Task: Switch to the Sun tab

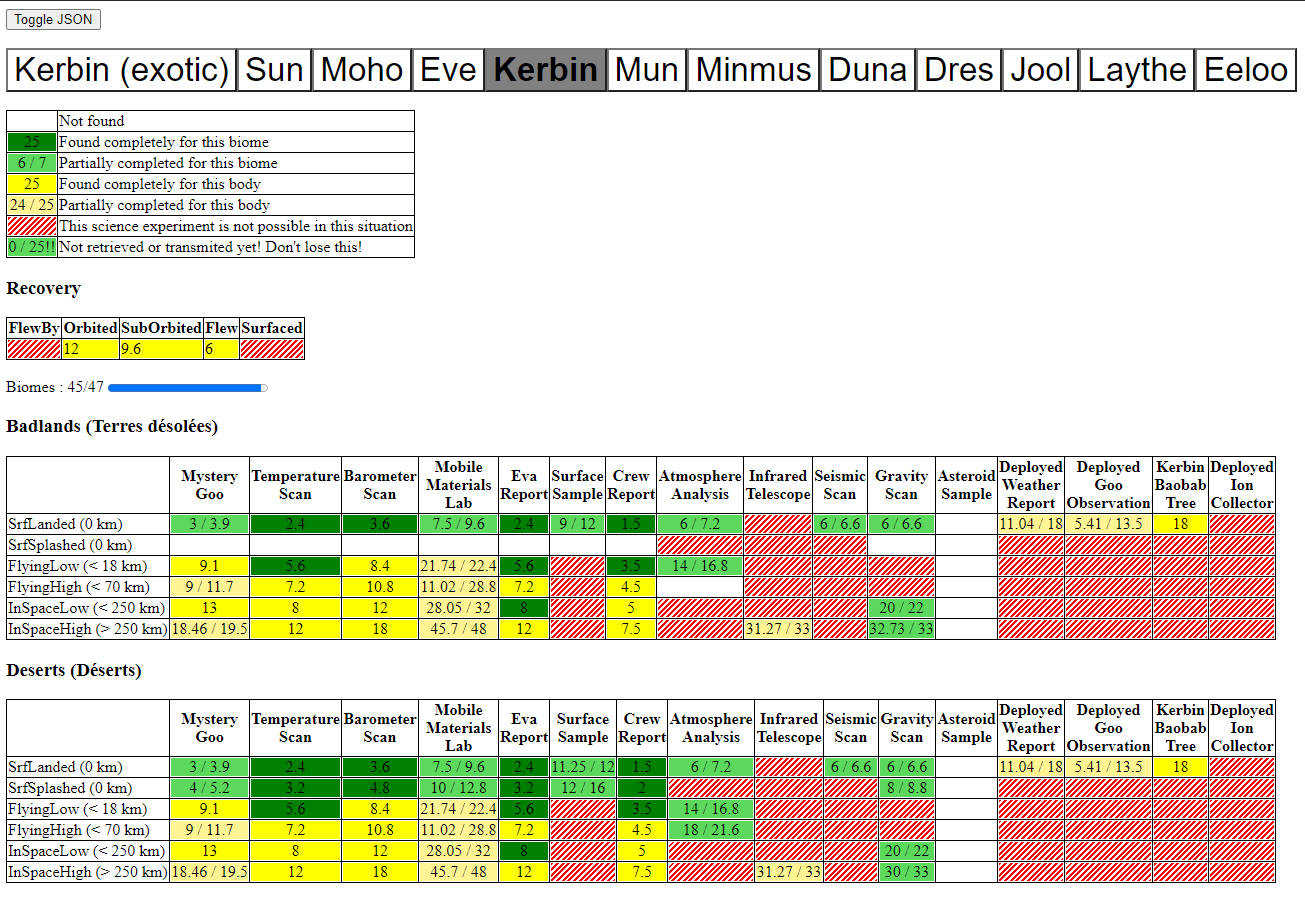Action: [x=275, y=70]
